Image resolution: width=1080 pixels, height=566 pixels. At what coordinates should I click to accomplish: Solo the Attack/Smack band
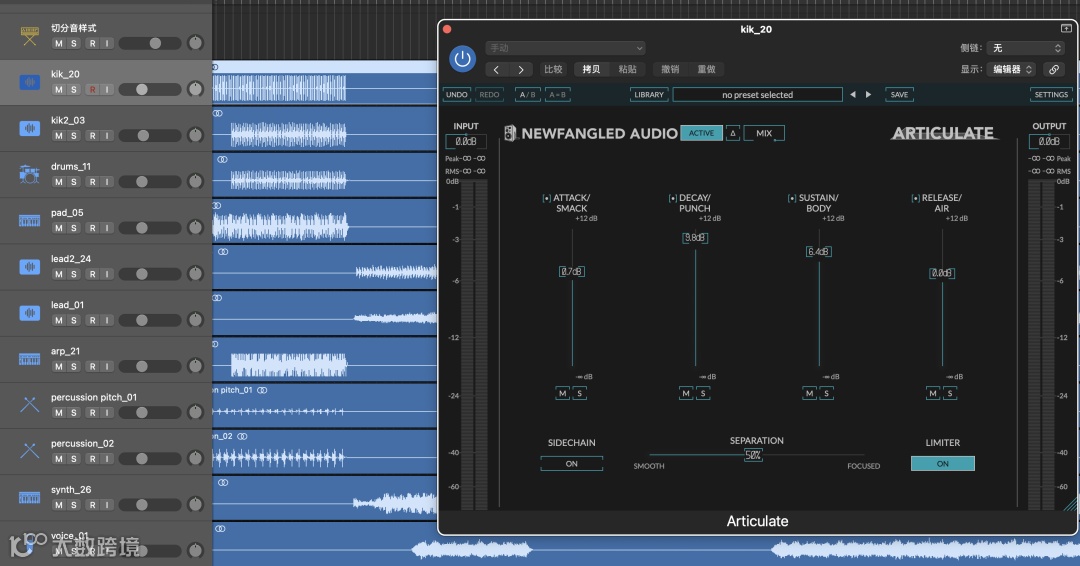point(580,394)
